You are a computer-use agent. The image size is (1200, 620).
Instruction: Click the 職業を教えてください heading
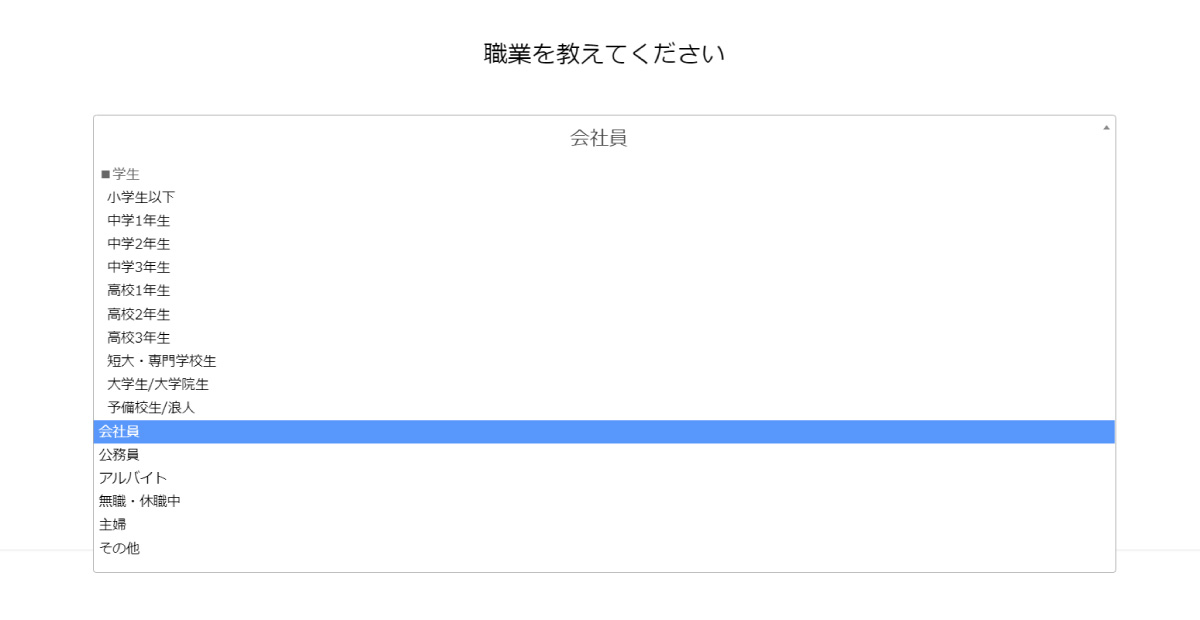(604, 54)
